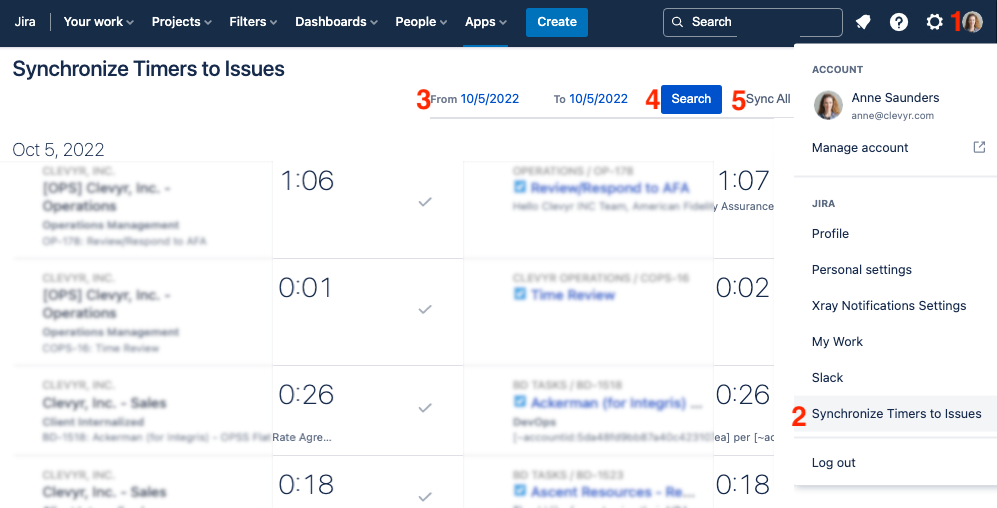Expand the Your work menu
This screenshot has width=997, height=508.
(x=99, y=22)
